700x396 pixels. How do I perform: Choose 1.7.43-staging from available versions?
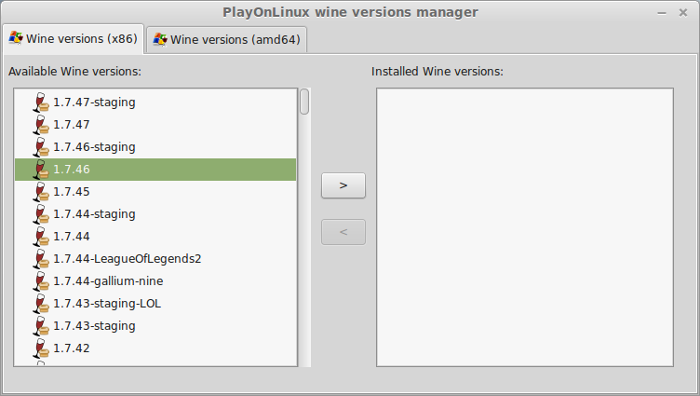[155, 325]
